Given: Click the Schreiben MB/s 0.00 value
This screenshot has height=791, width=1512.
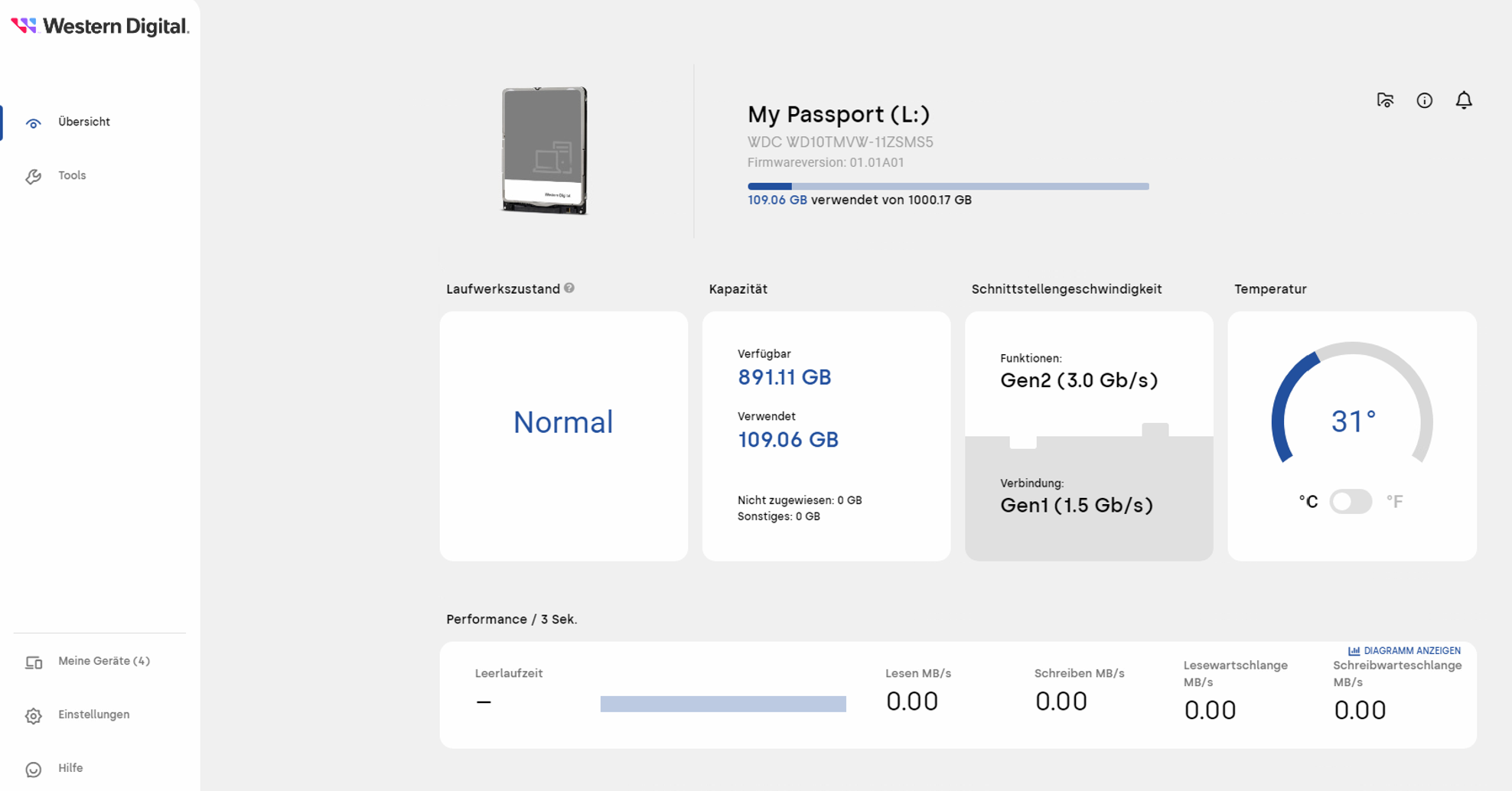Looking at the screenshot, I should click(1061, 701).
